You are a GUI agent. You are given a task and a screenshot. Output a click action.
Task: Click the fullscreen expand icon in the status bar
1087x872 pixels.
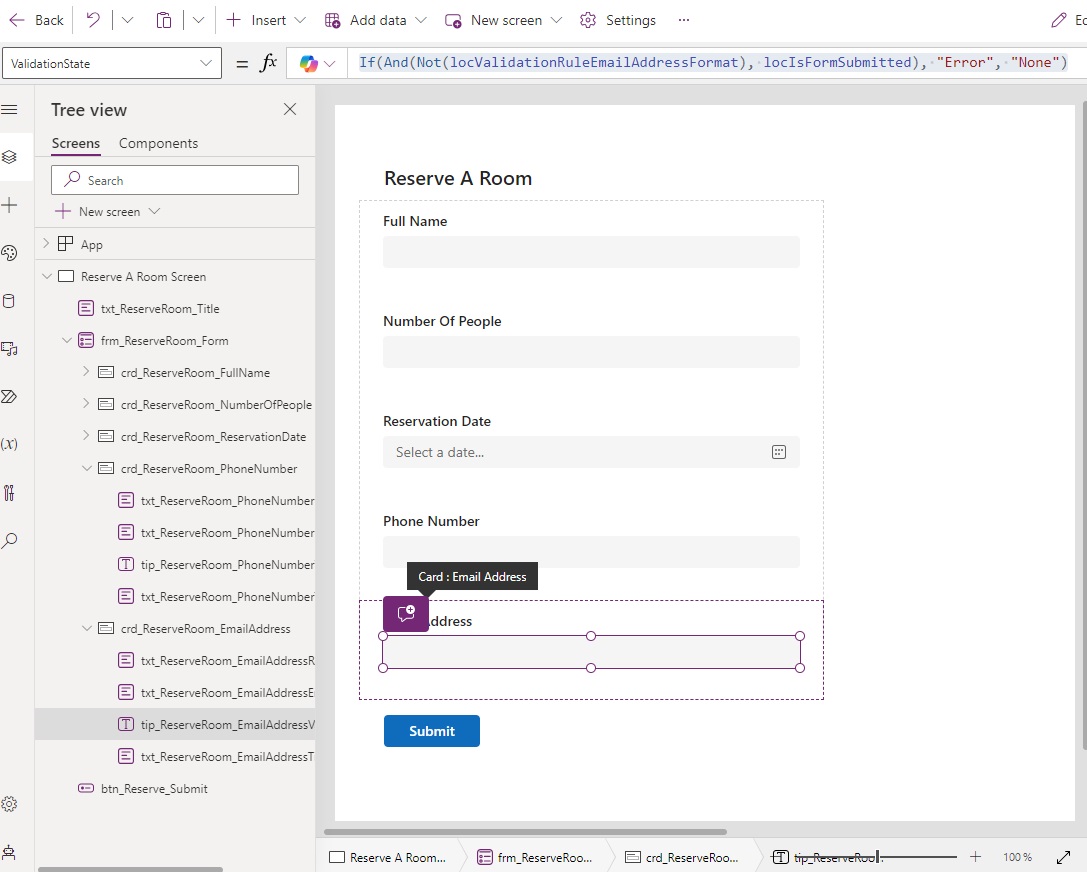coord(1063,857)
